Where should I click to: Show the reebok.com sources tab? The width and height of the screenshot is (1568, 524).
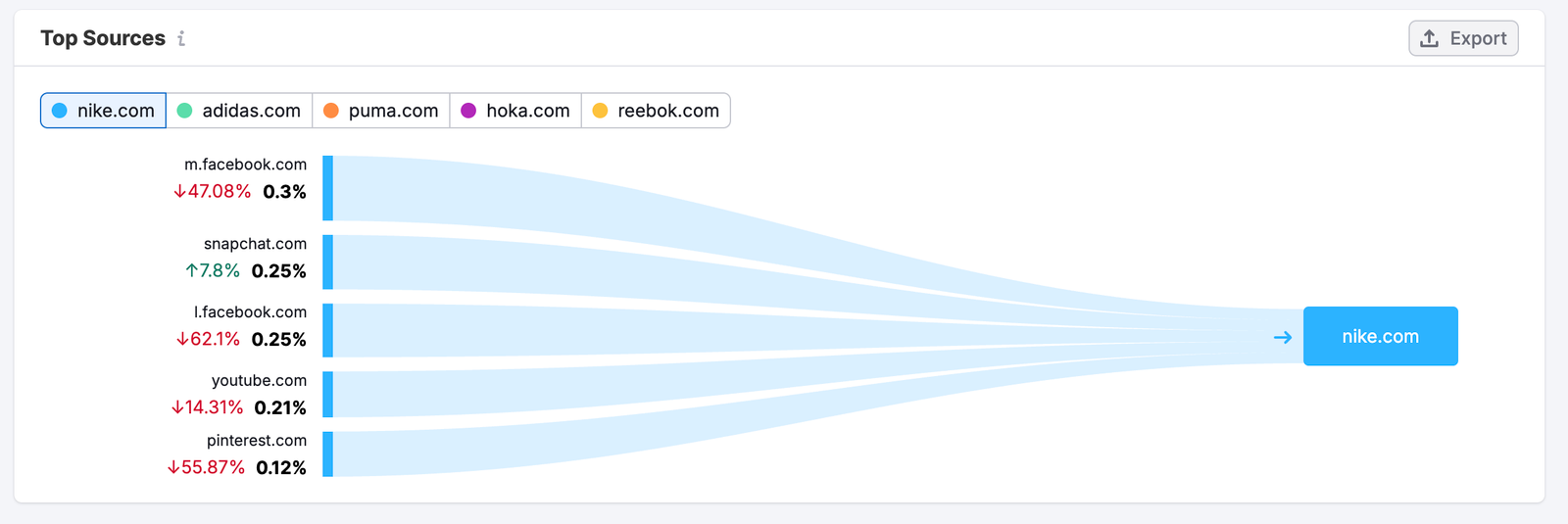coord(656,111)
